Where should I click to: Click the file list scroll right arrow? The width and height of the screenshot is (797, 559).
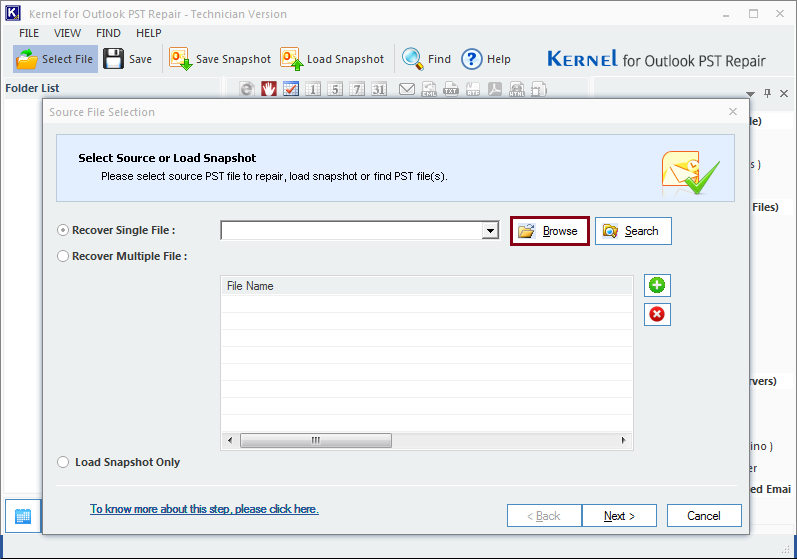coord(624,440)
